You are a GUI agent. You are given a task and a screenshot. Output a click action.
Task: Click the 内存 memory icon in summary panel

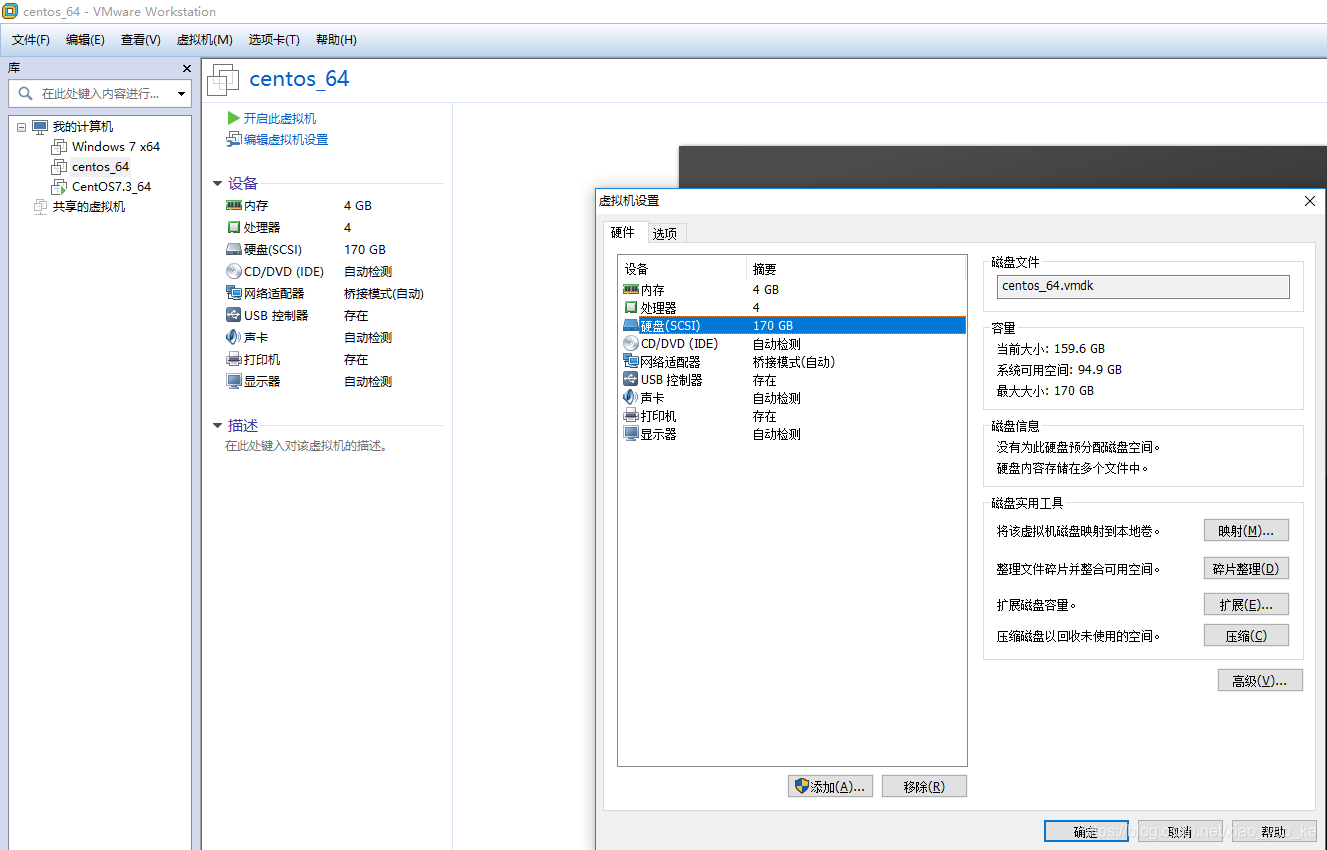[234, 205]
